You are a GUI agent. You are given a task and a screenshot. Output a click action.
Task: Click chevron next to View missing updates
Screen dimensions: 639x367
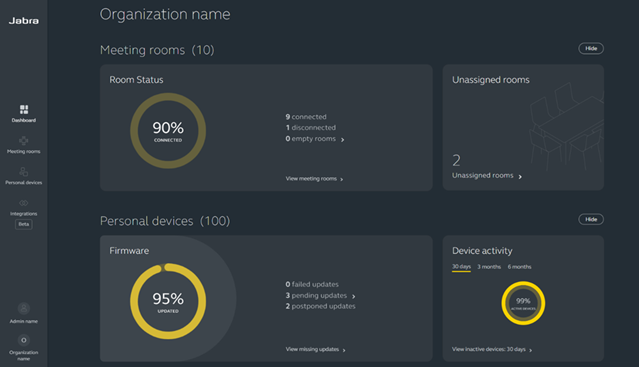click(x=344, y=350)
